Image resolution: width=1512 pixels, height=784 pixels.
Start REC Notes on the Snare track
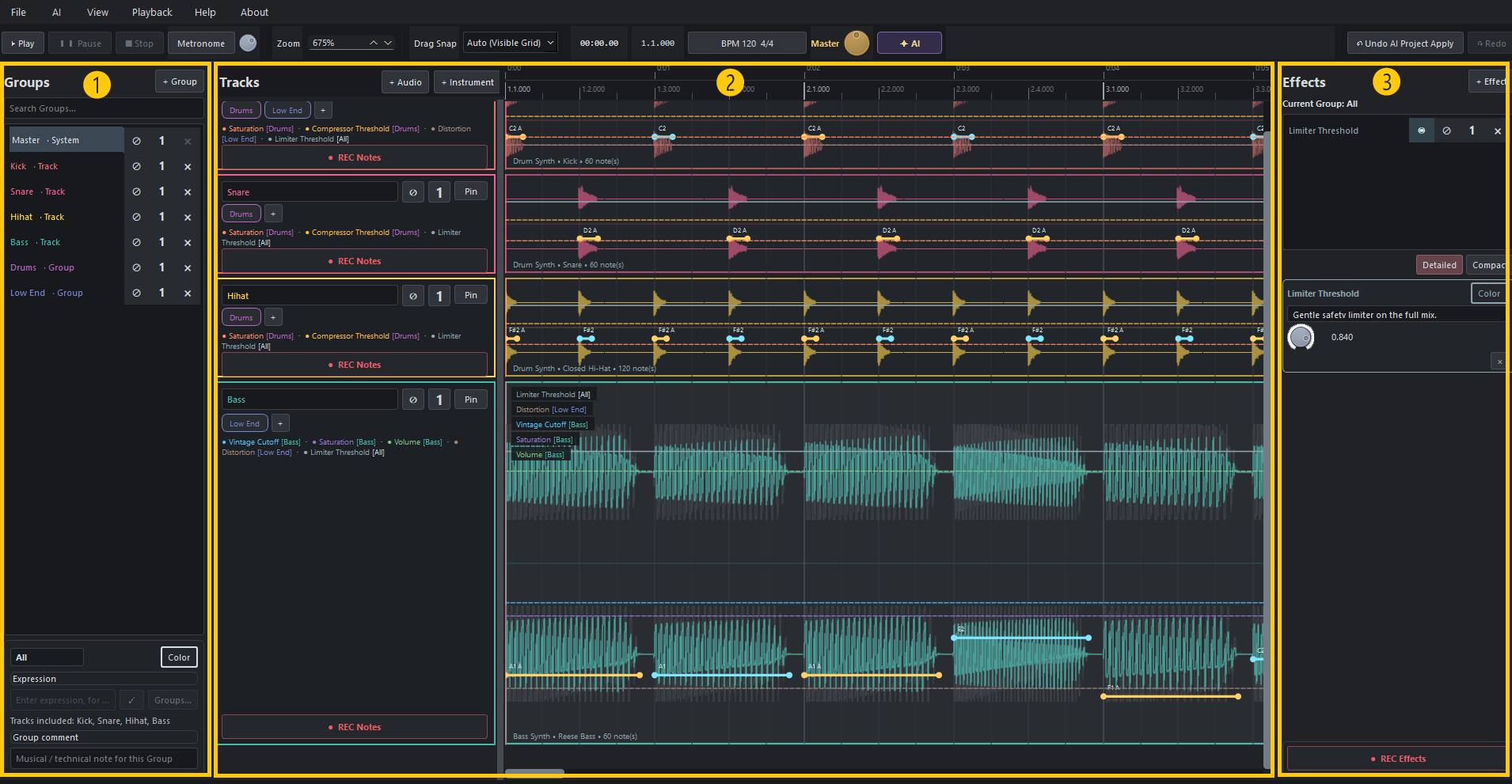coord(355,261)
